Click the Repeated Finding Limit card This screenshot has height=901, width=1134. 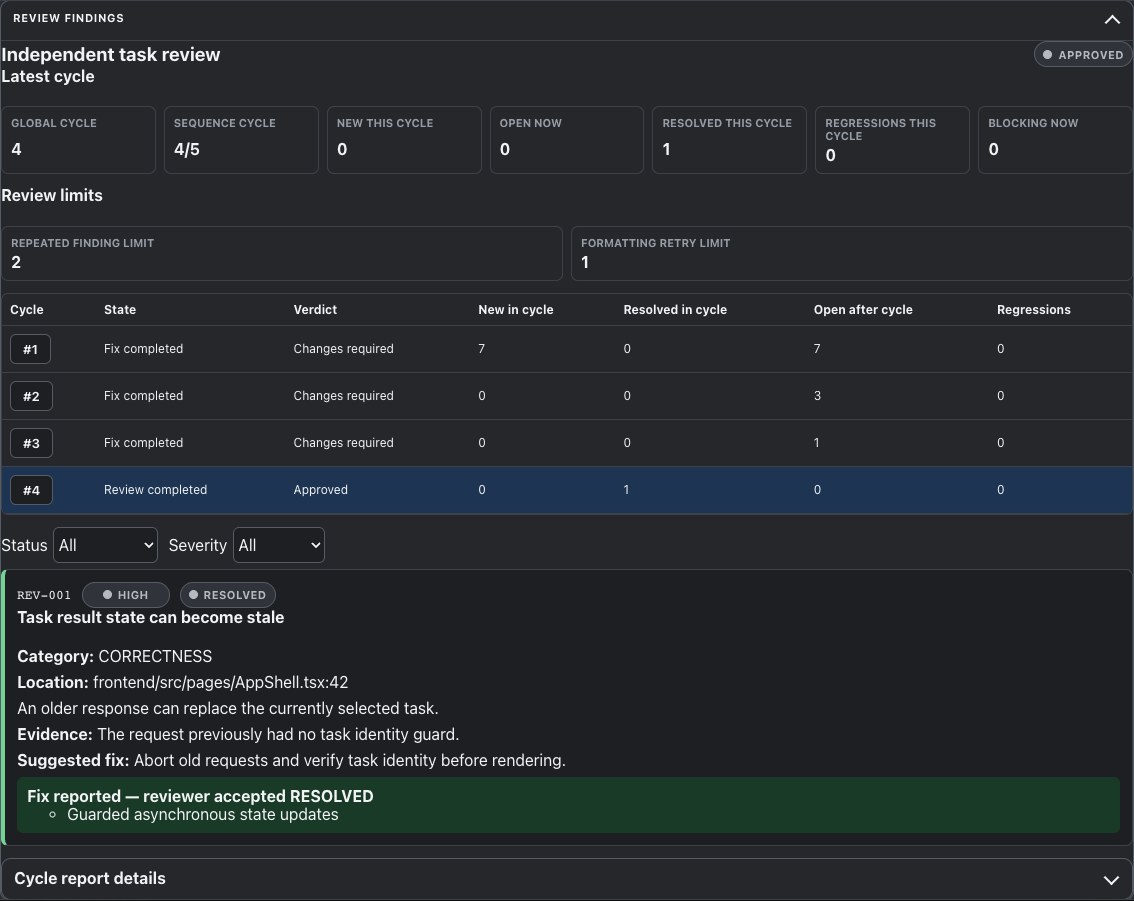pos(282,253)
